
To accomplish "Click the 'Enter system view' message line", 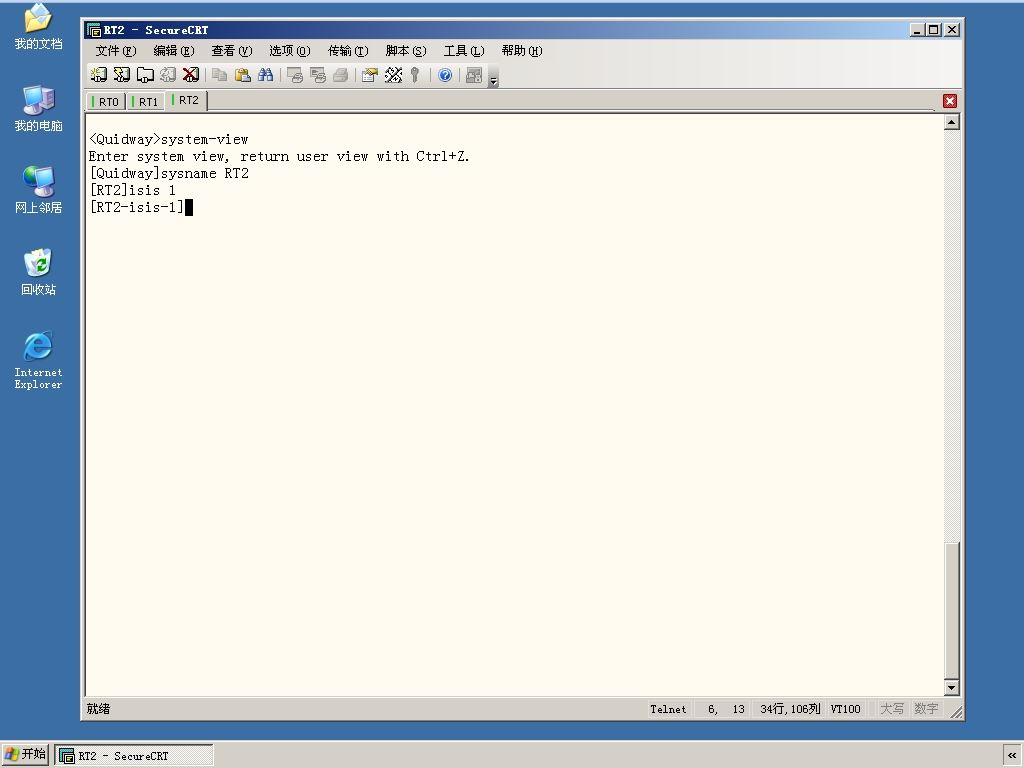I will click(280, 156).
